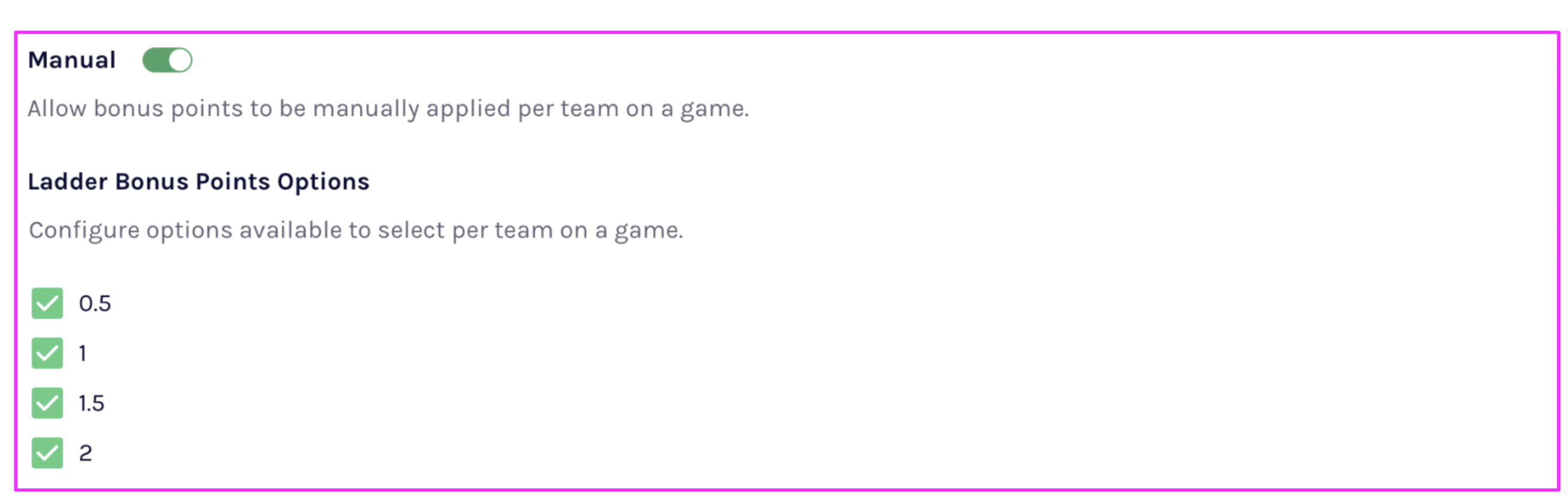Click the "Allow bonus points to be manually applied" description
Image resolution: width=1568 pixels, height=495 pixels.
388,108
